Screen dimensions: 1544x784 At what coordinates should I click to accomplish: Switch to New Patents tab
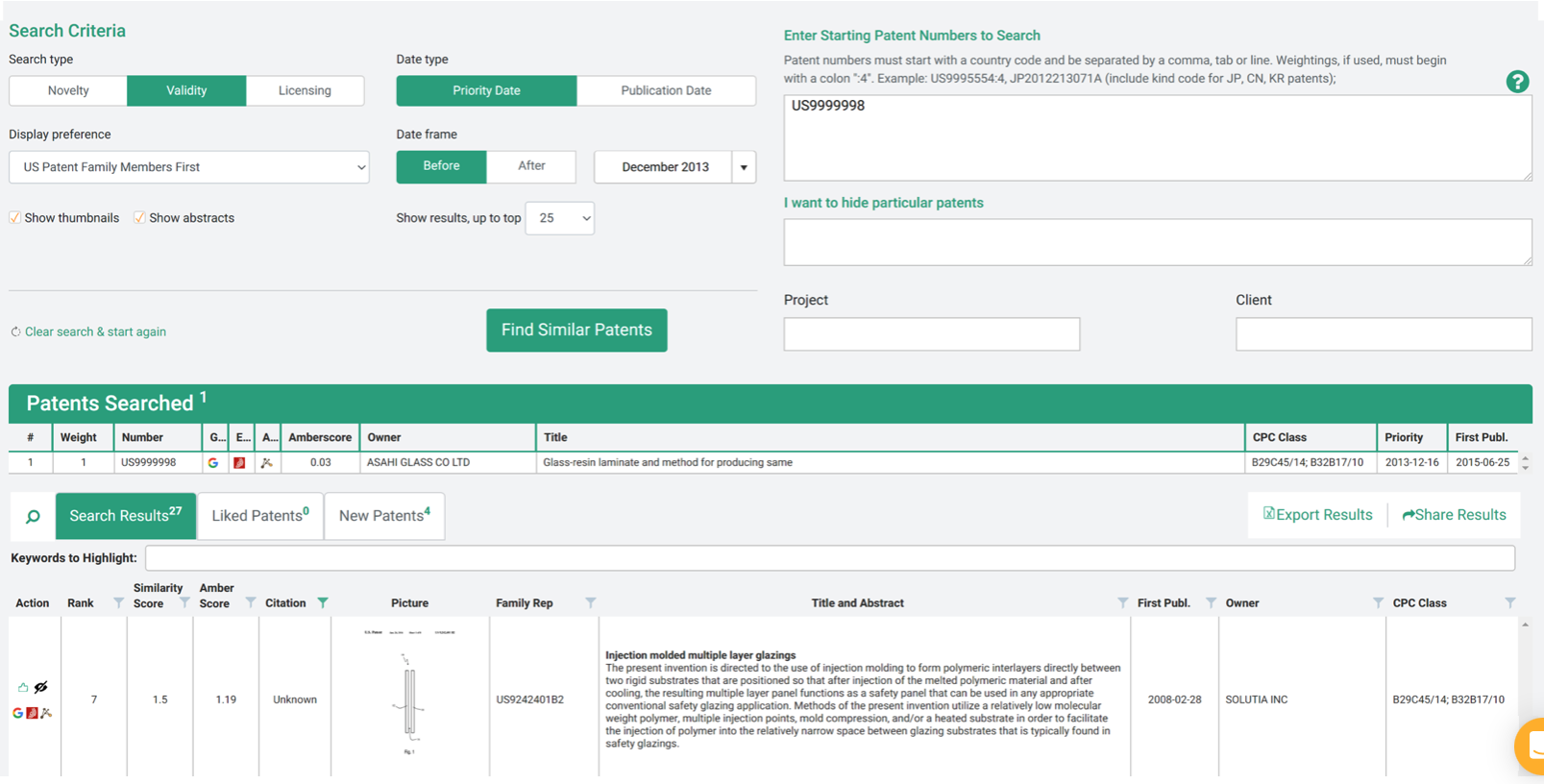pyautogui.click(x=384, y=516)
